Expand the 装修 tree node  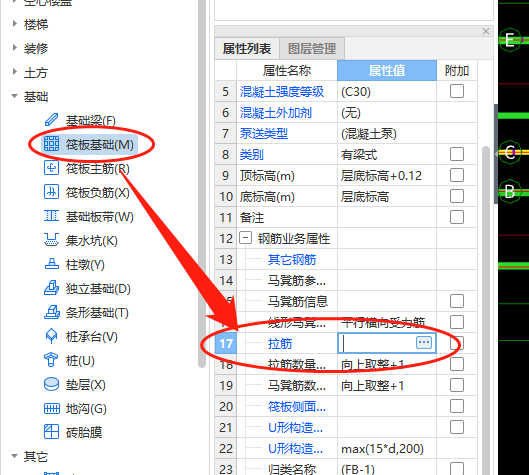coord(15,48)
